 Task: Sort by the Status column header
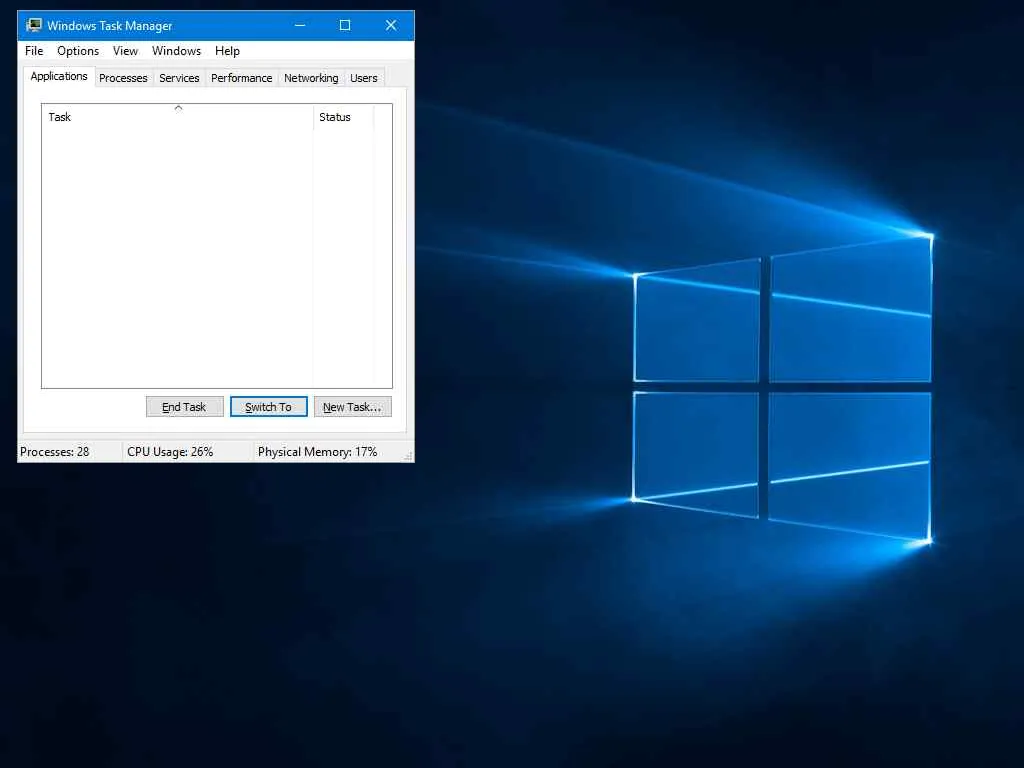[344, 117]
